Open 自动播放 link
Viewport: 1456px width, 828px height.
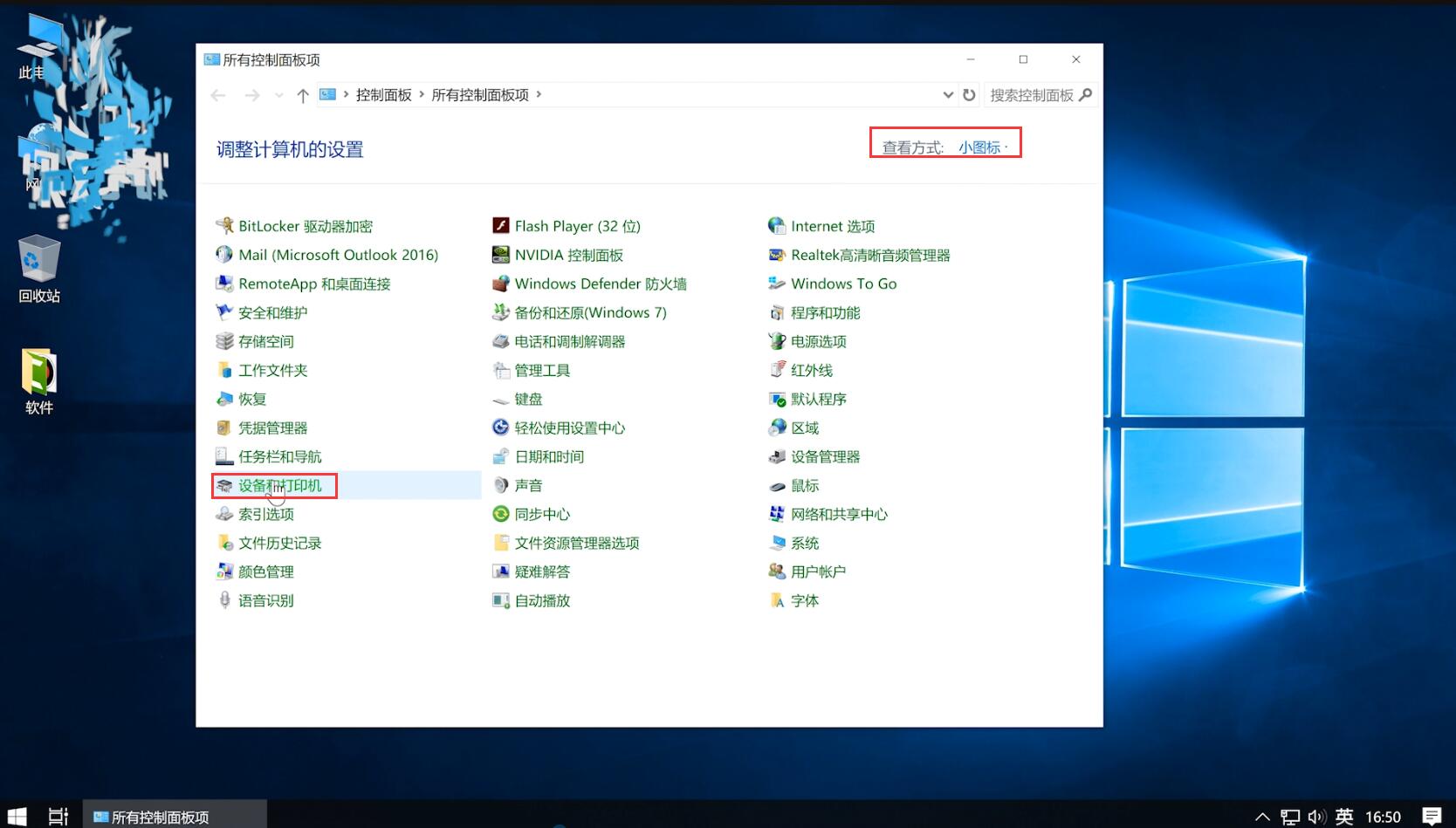point(542,600)
